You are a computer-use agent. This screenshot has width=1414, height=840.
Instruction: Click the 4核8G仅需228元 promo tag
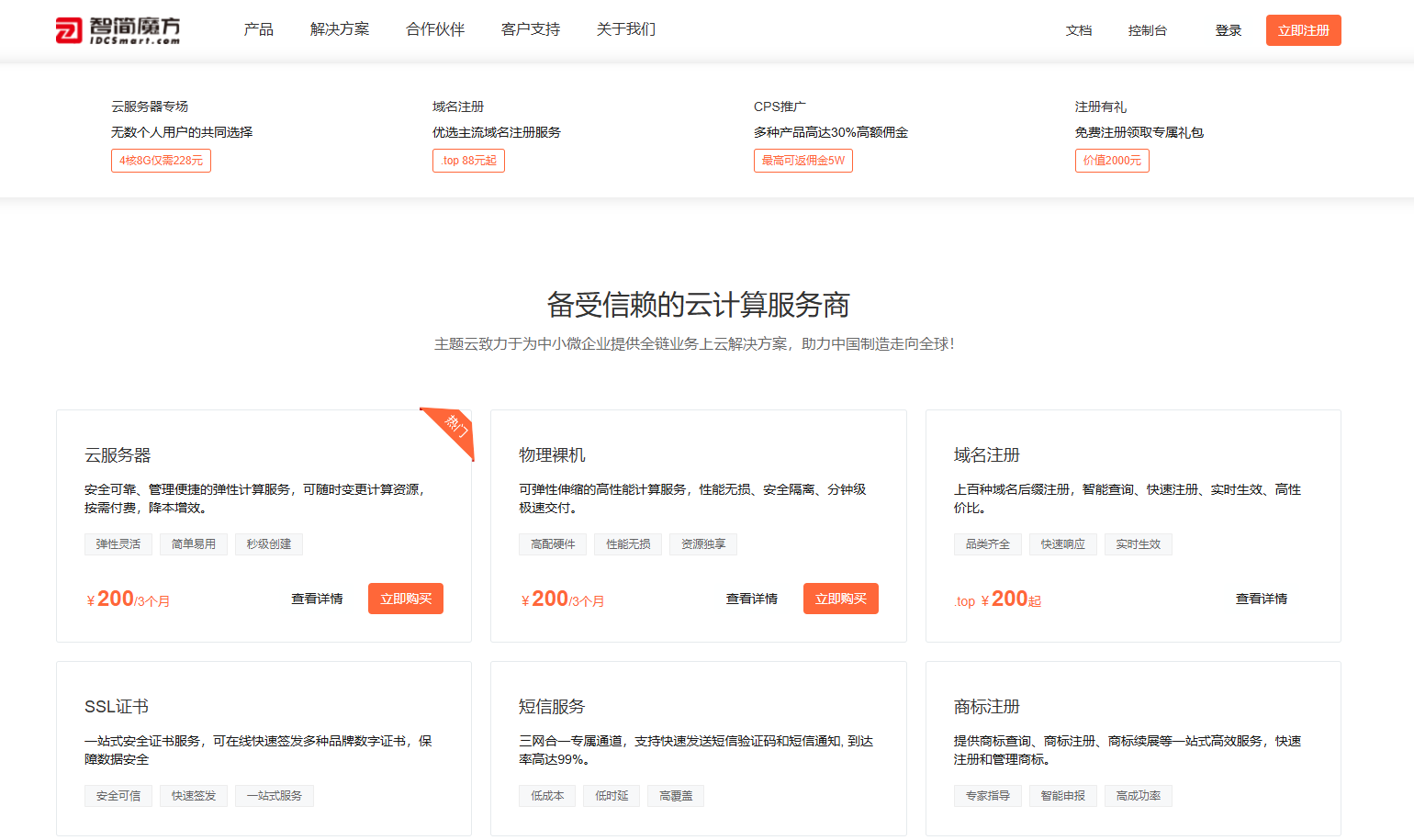pyautogui.click(x=161, y=160)
